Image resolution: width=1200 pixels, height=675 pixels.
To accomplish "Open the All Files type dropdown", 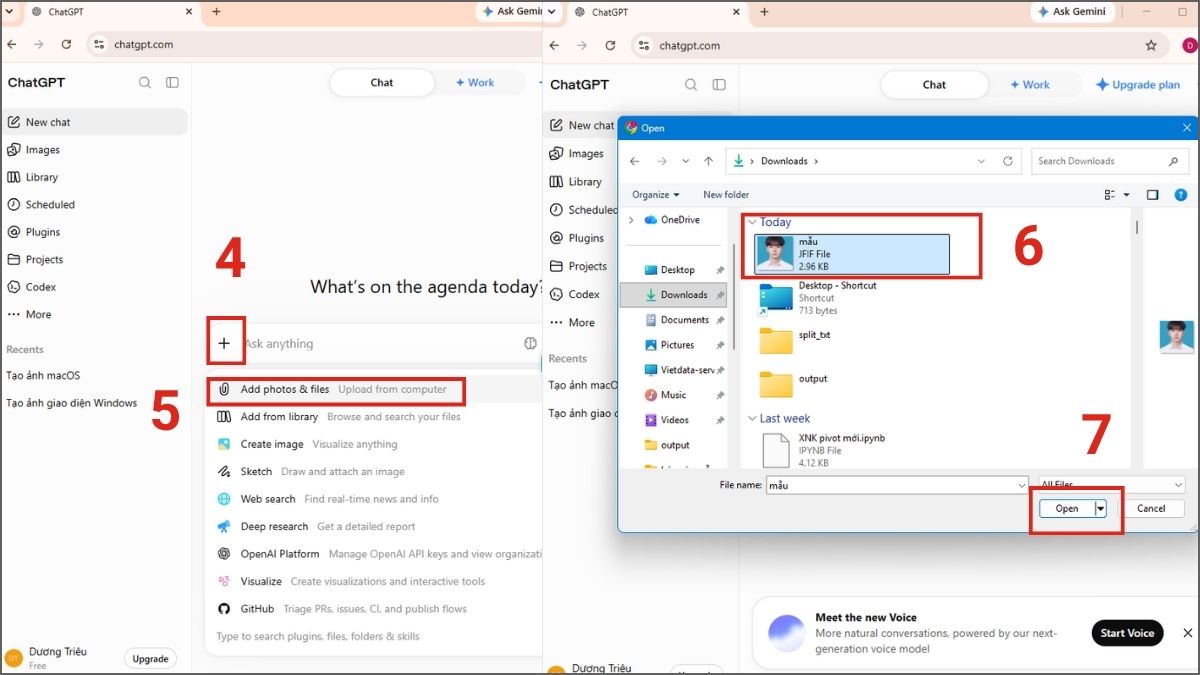I will [x=1112, y=485].
